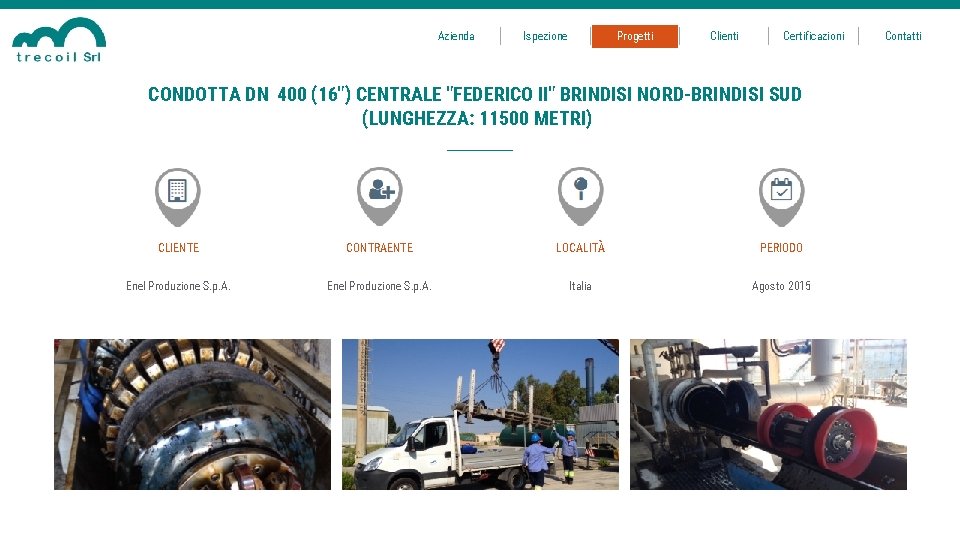This screenshot has width=960, height=540.
Task: Click the Contraente person-plus pin icon
Action: (x=380, y=197)
